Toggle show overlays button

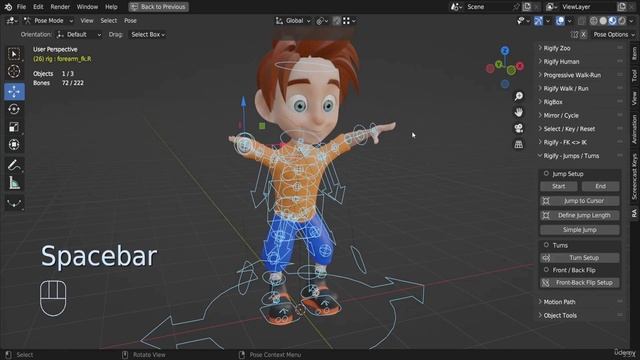[560, 21]
